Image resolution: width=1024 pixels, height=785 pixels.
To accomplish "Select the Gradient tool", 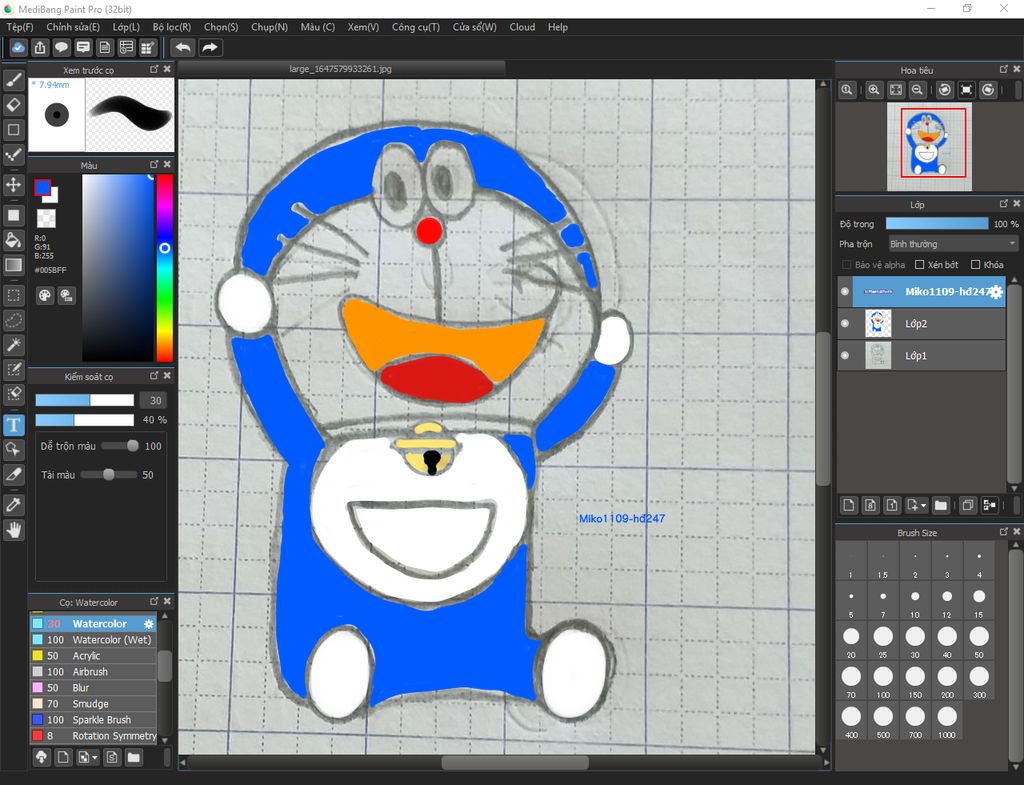I will 14,264.
